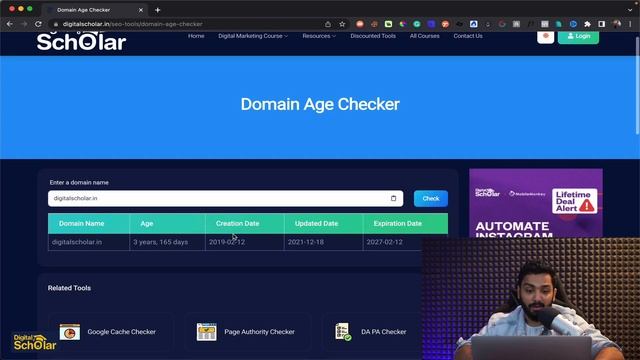The image size is (640, 360).
Task: Open the All Courses menu item
Action: click(x=424, y=36)
